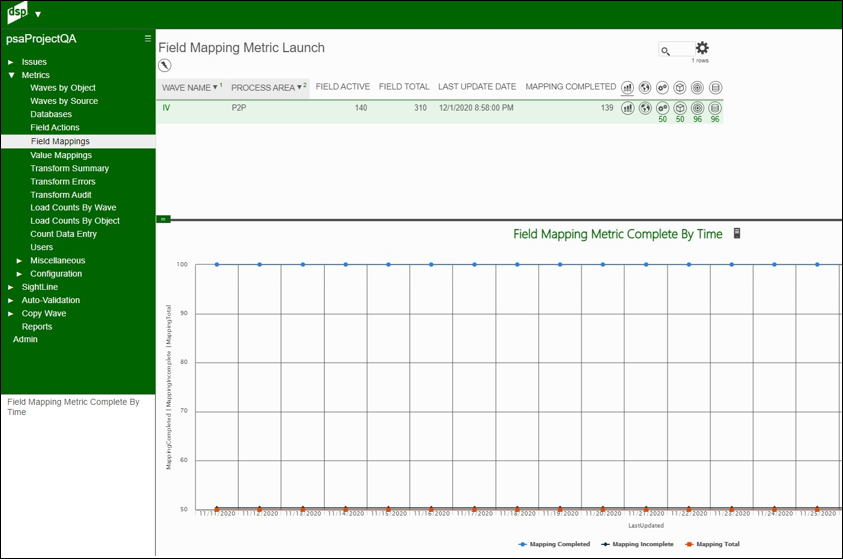Click the gears icon in header row
843x559 pixels.
(x=662, y=88)
